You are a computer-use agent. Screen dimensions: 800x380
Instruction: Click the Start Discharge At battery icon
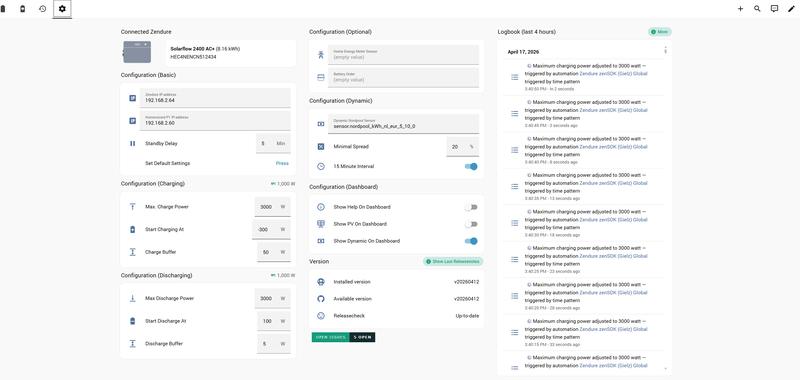tap(132, 321)
